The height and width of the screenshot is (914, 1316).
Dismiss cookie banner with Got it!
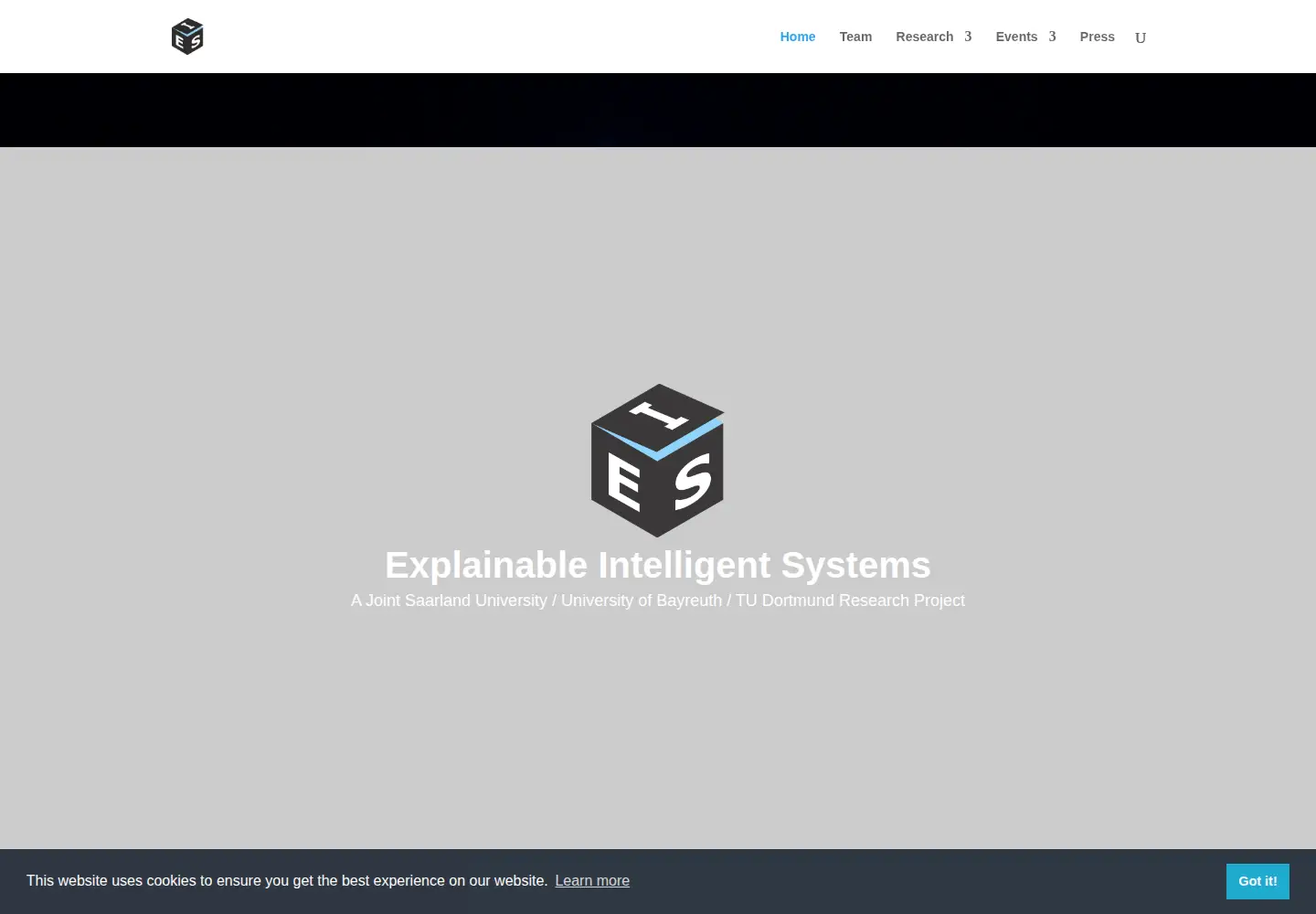[x=1258, y=881]
